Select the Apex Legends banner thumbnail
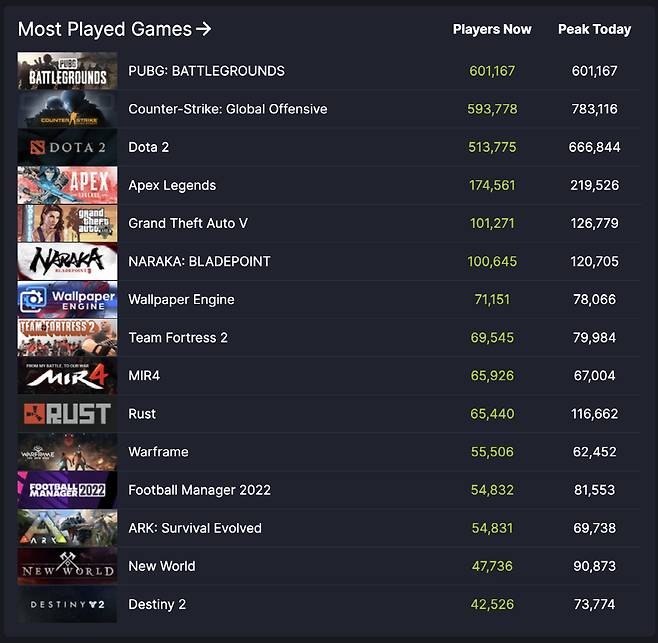 pyautogui.click(x=67, y=185)
